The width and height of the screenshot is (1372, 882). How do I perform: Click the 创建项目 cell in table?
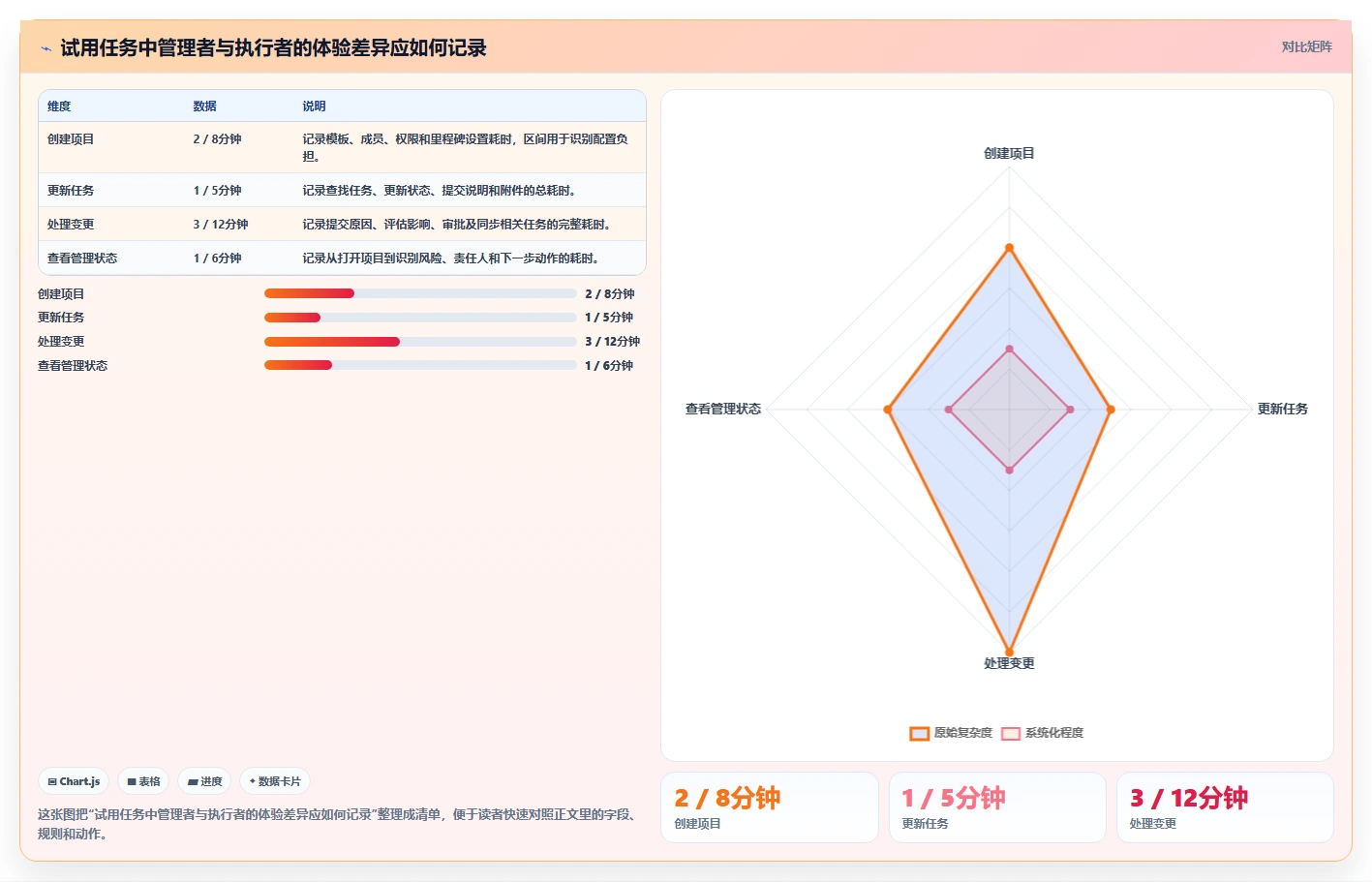click(x=71, y=139)
